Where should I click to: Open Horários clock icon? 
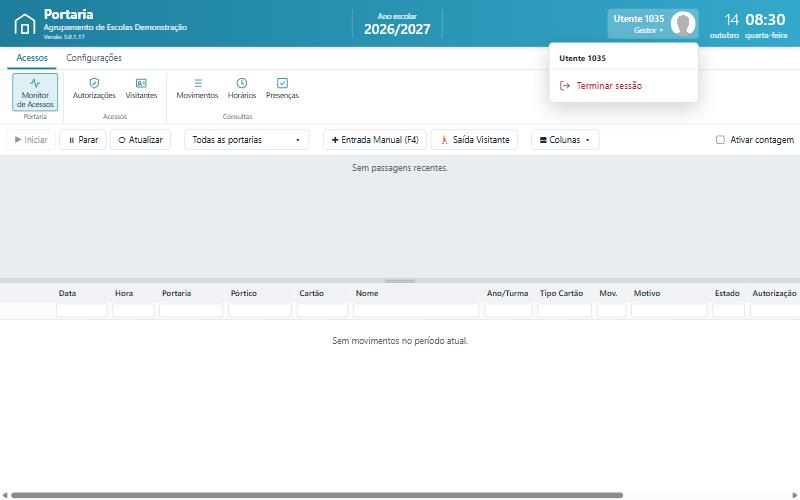click(x=242, y=83)
